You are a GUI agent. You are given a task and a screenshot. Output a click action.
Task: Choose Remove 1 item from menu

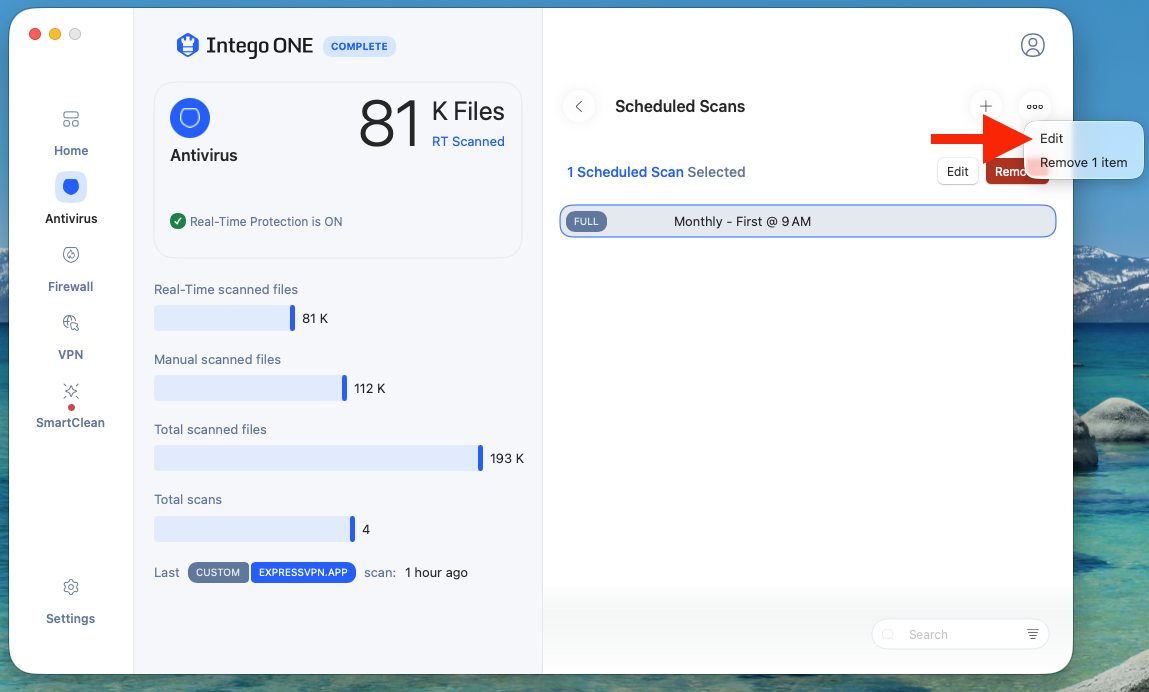(1084, 163)
